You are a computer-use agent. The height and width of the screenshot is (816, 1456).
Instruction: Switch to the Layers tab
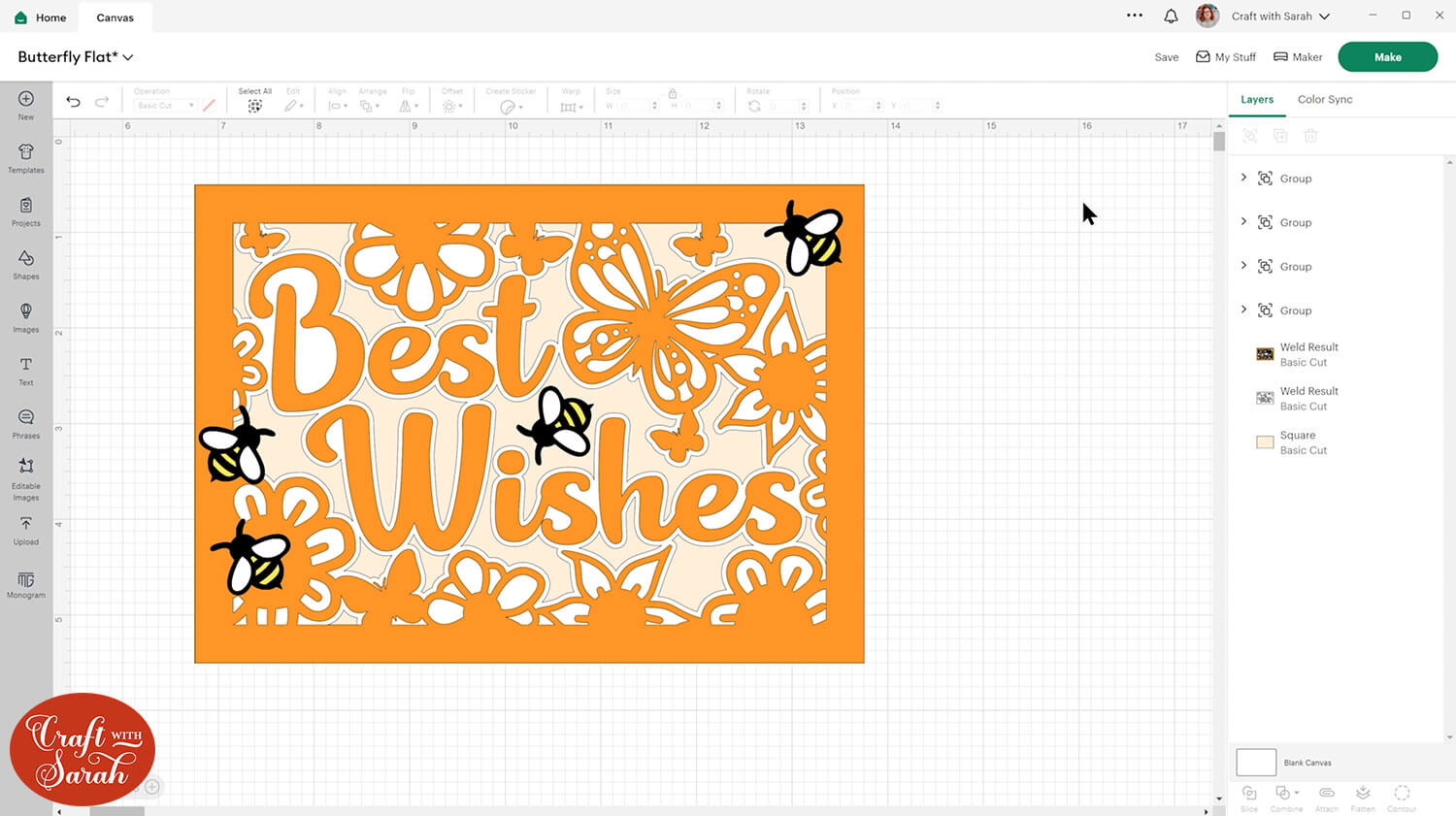point(1257,99)
